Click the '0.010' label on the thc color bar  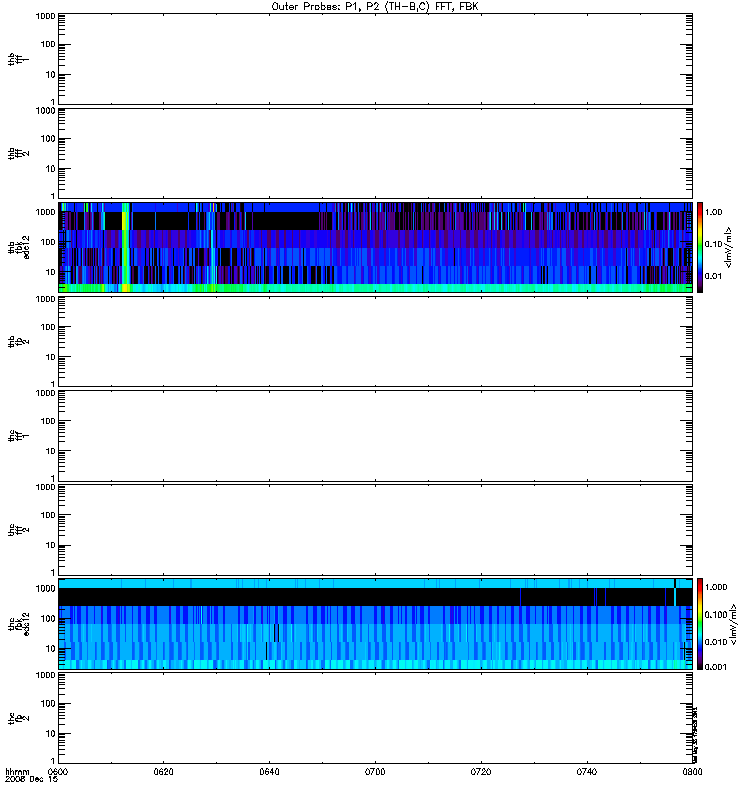(x=716, y=642)
